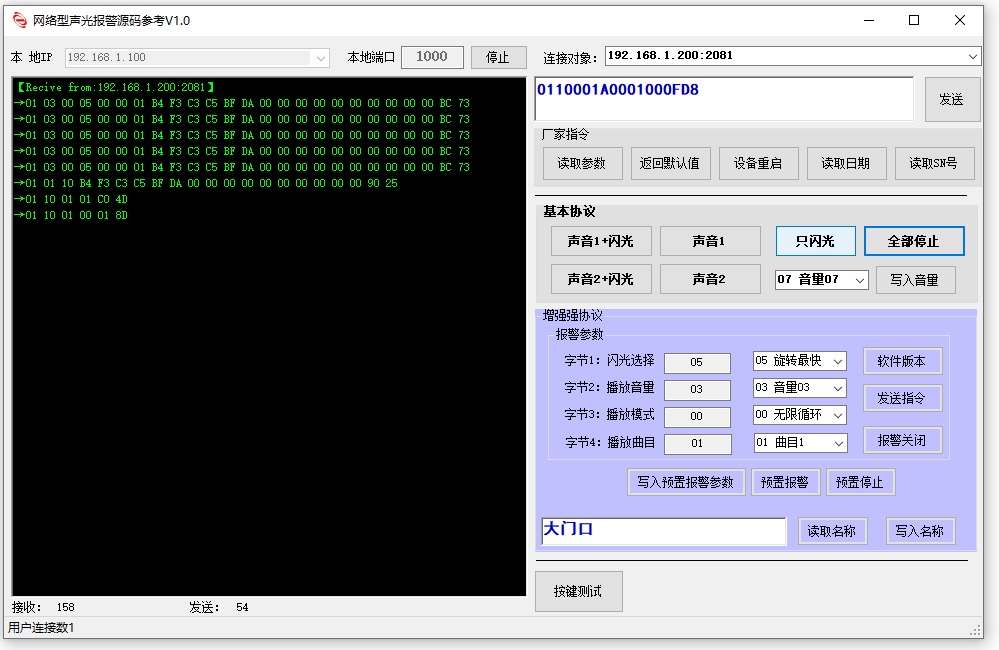Click the 停止 button next to local port
The width and height of the screenshot is (999, 650).
498,57
